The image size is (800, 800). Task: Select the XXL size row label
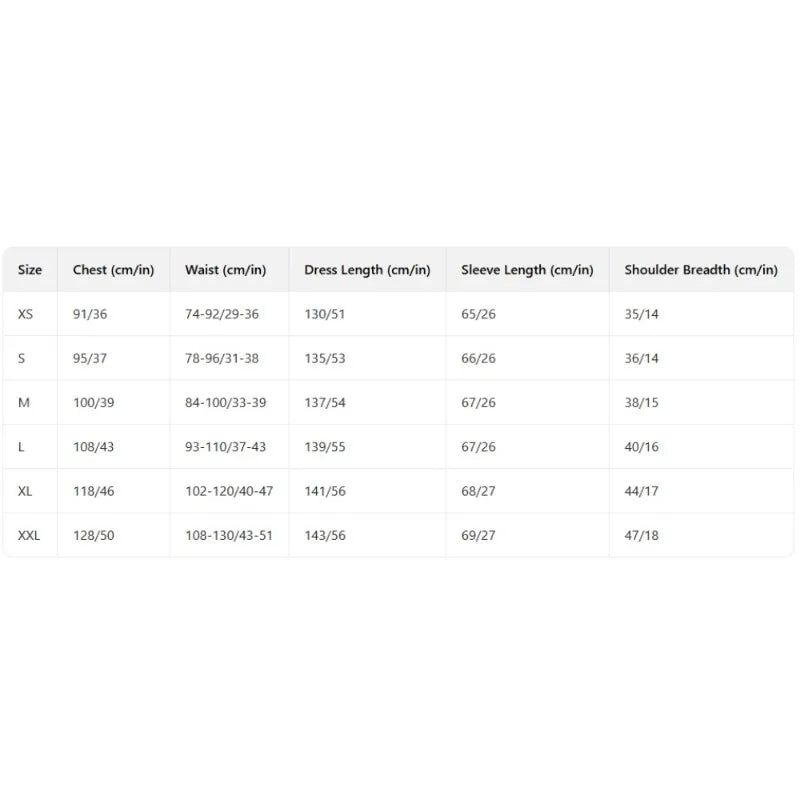pos(29,535)
